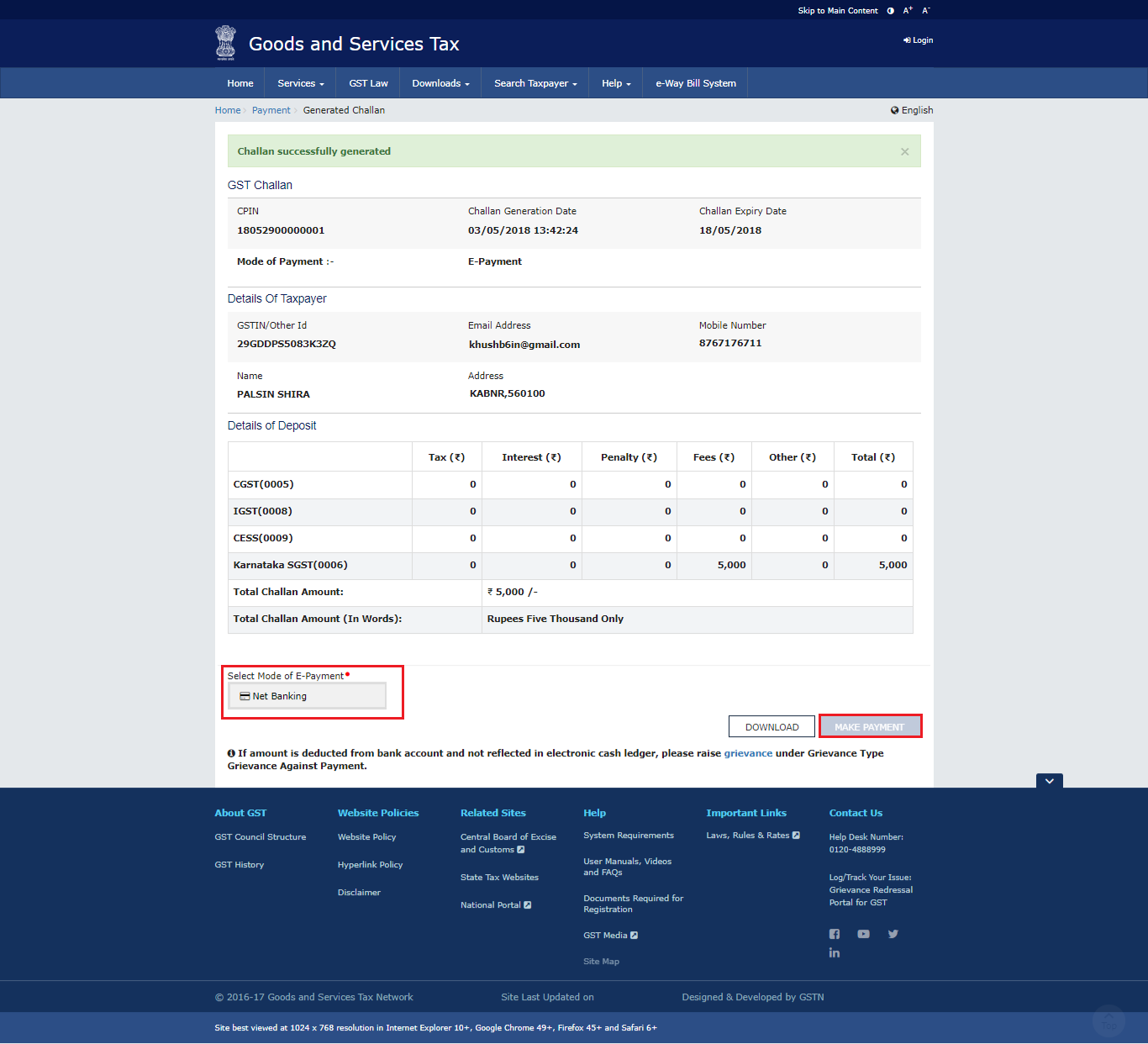Increase font size with A+ icon

coord(908,11)
